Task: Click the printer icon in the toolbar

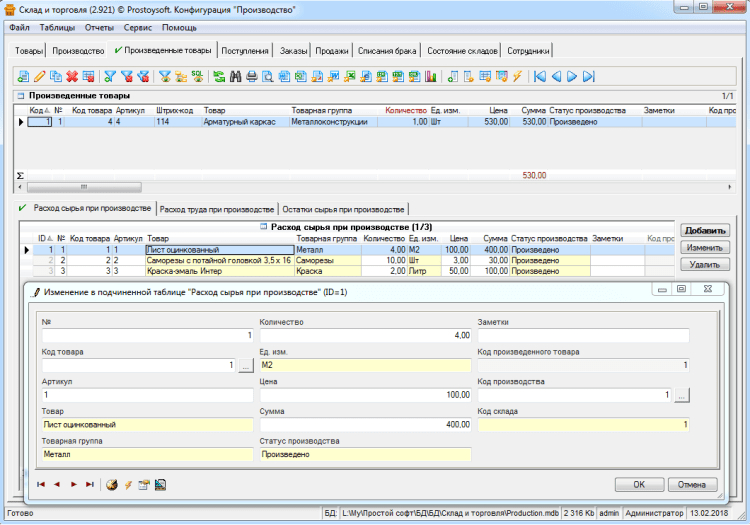Action: point(251,76)
